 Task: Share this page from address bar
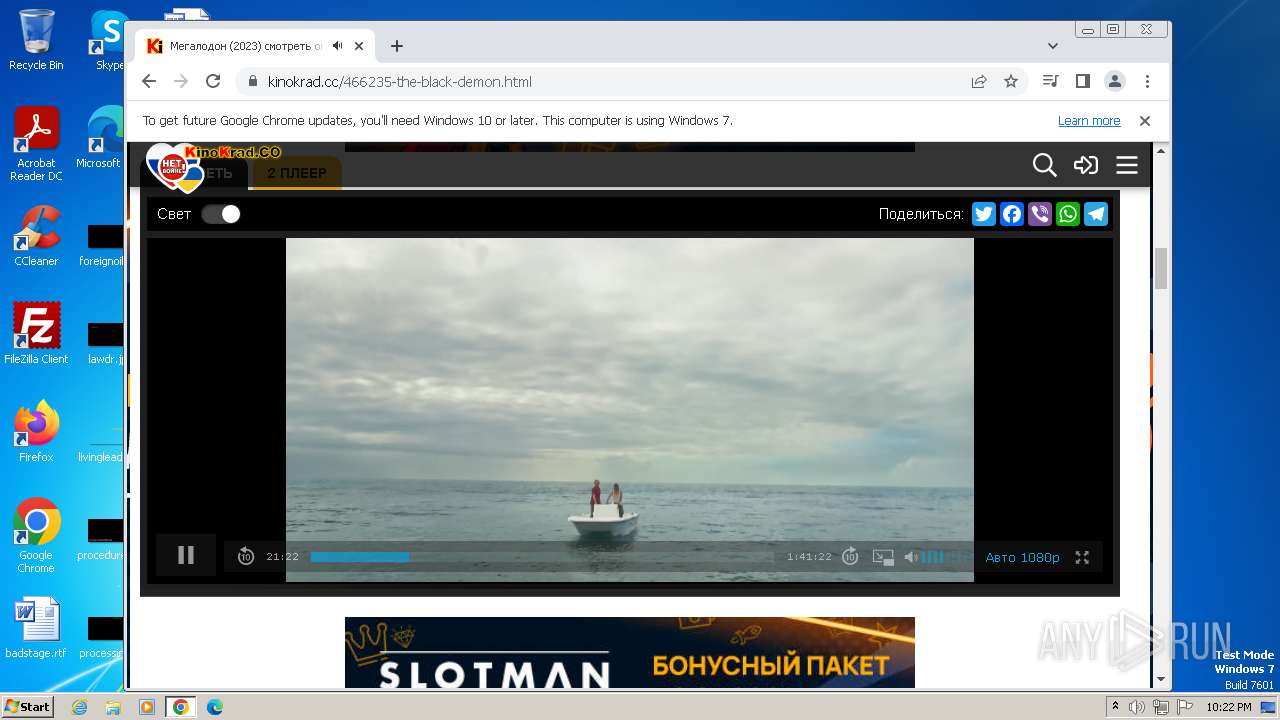pos(979,82)
